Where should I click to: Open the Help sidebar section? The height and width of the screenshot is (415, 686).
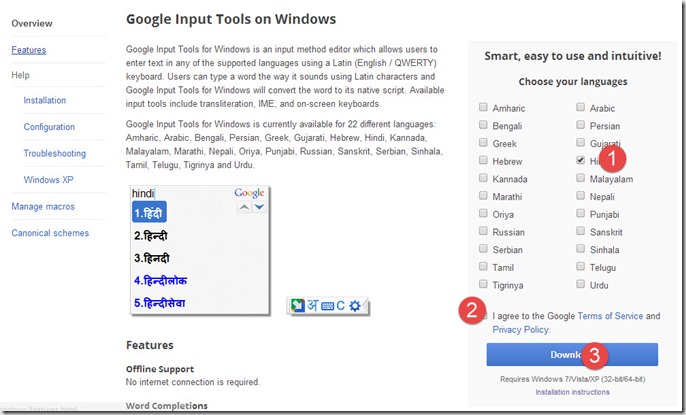click(x=20, y=75)
